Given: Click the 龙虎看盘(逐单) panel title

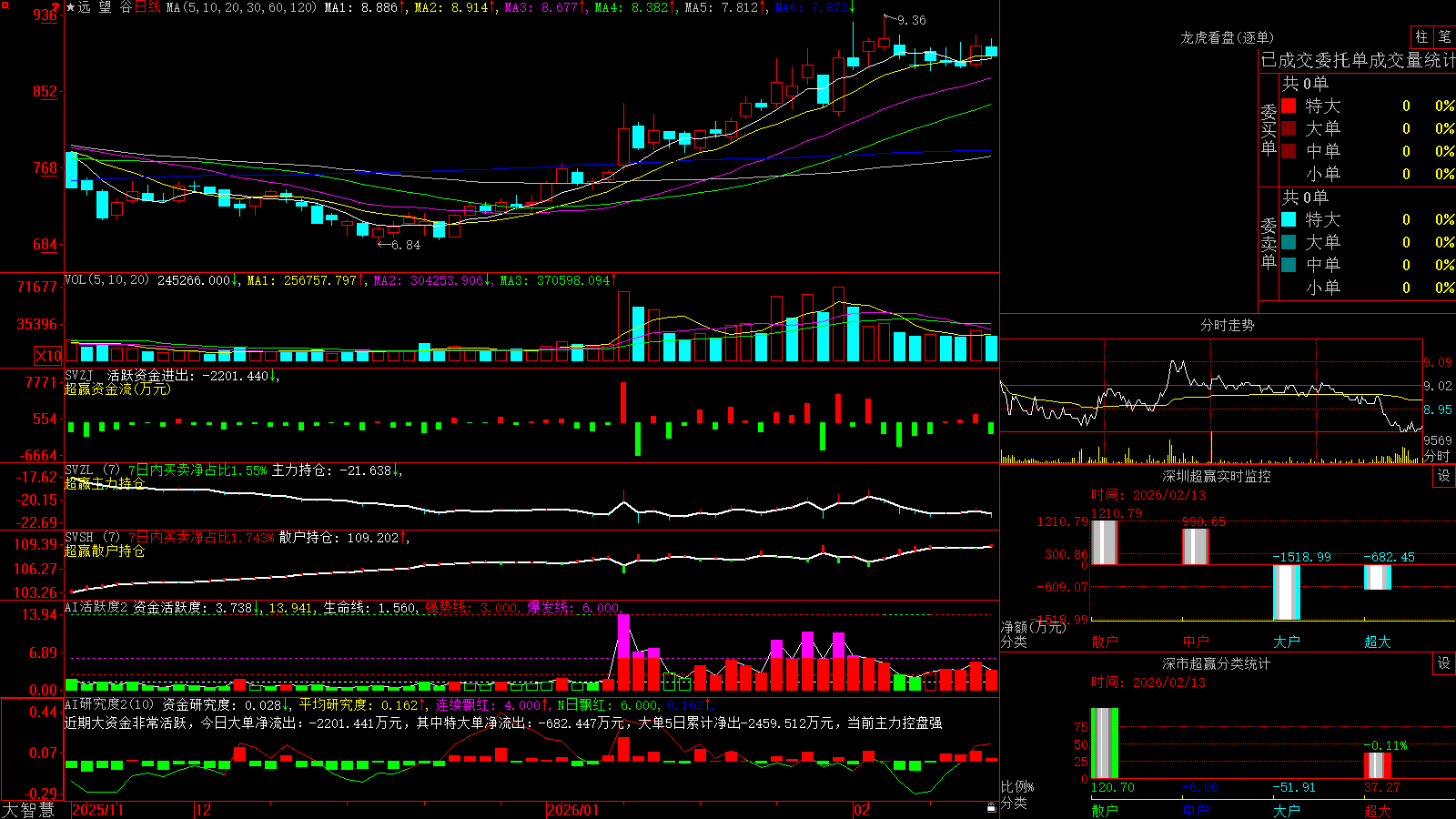Looking at the screenshot, I should pyautogui.click(x=1227, y=37).
